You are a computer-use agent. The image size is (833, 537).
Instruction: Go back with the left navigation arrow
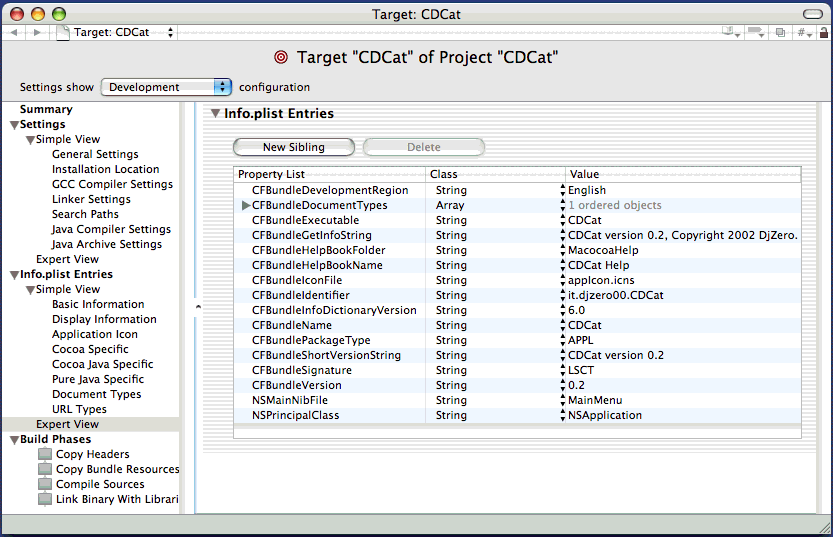point(15,33)
